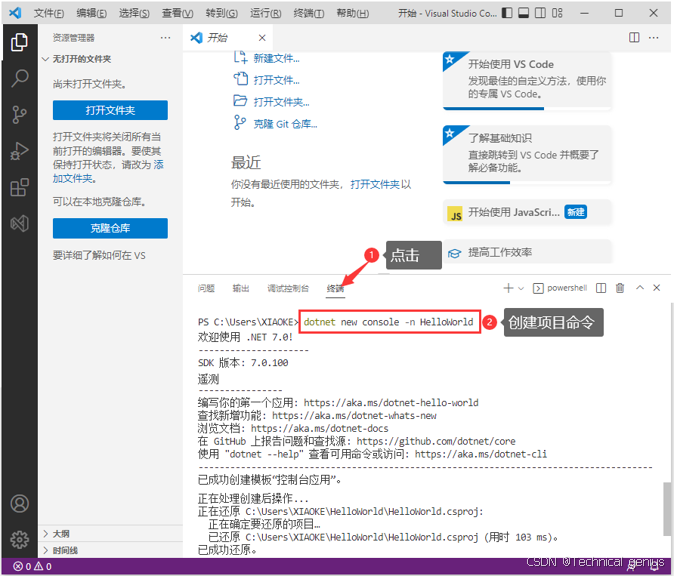Open the Accounts menu icon

point(19,504)
